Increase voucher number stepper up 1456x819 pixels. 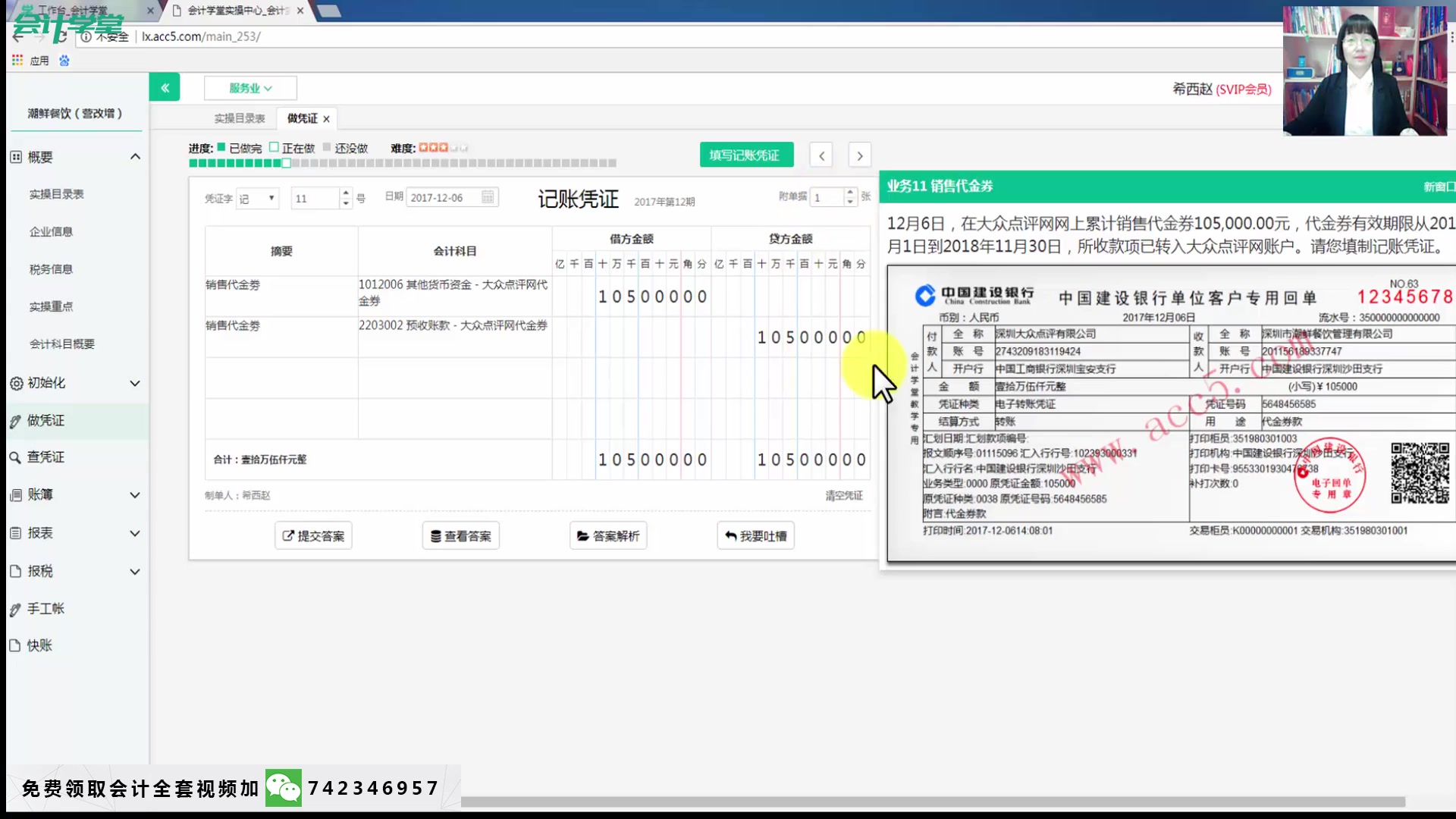346,193
